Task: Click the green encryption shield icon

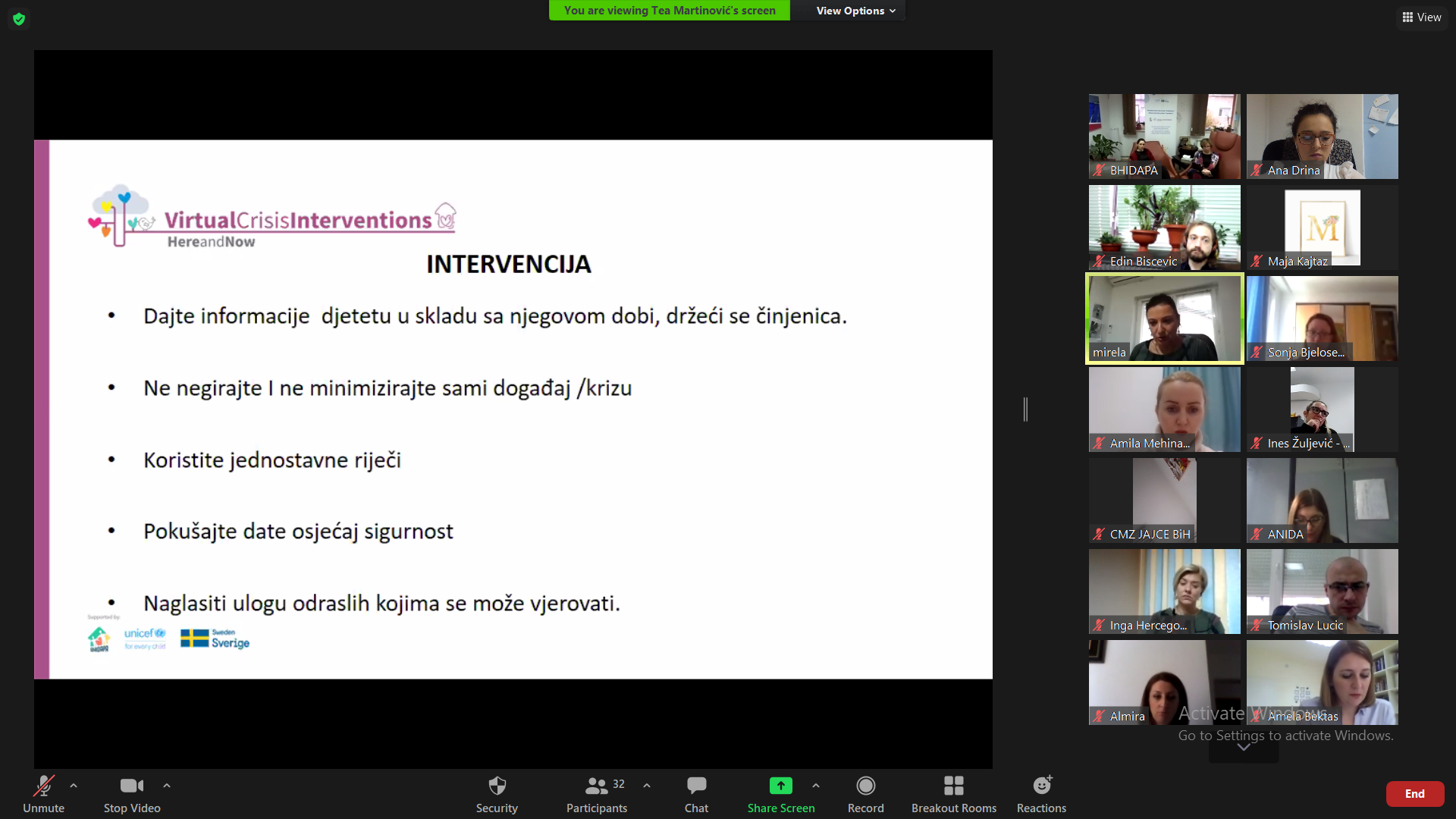Action: [19, 19]
